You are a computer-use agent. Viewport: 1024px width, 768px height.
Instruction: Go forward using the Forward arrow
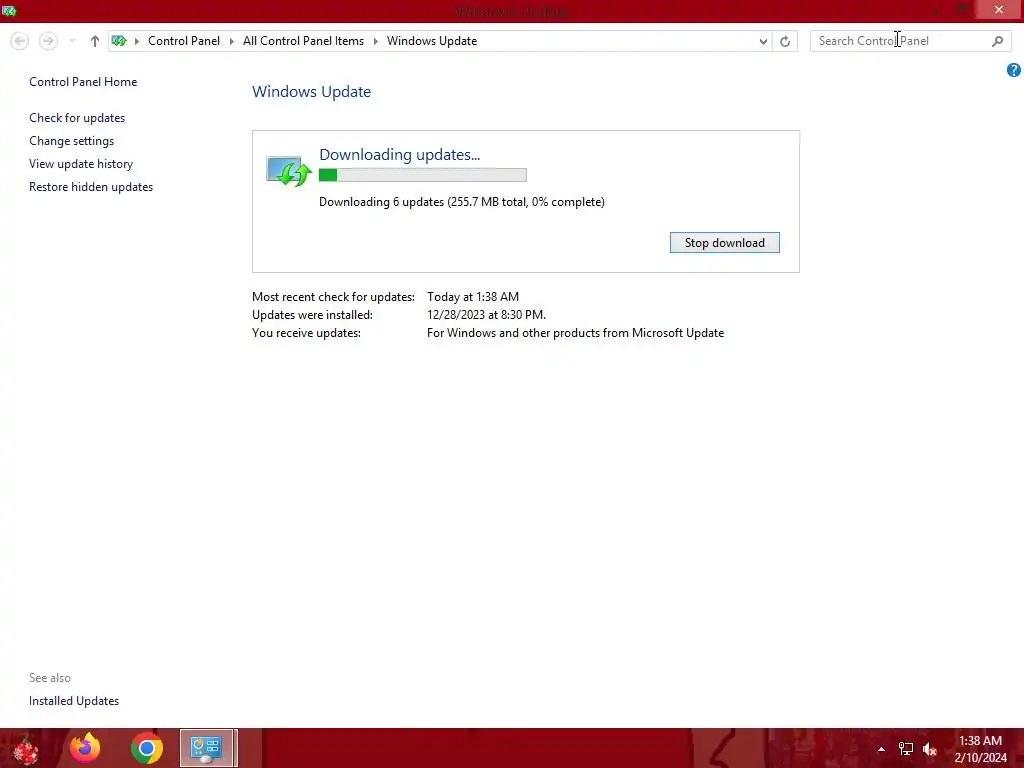click(x=48, y=41)
